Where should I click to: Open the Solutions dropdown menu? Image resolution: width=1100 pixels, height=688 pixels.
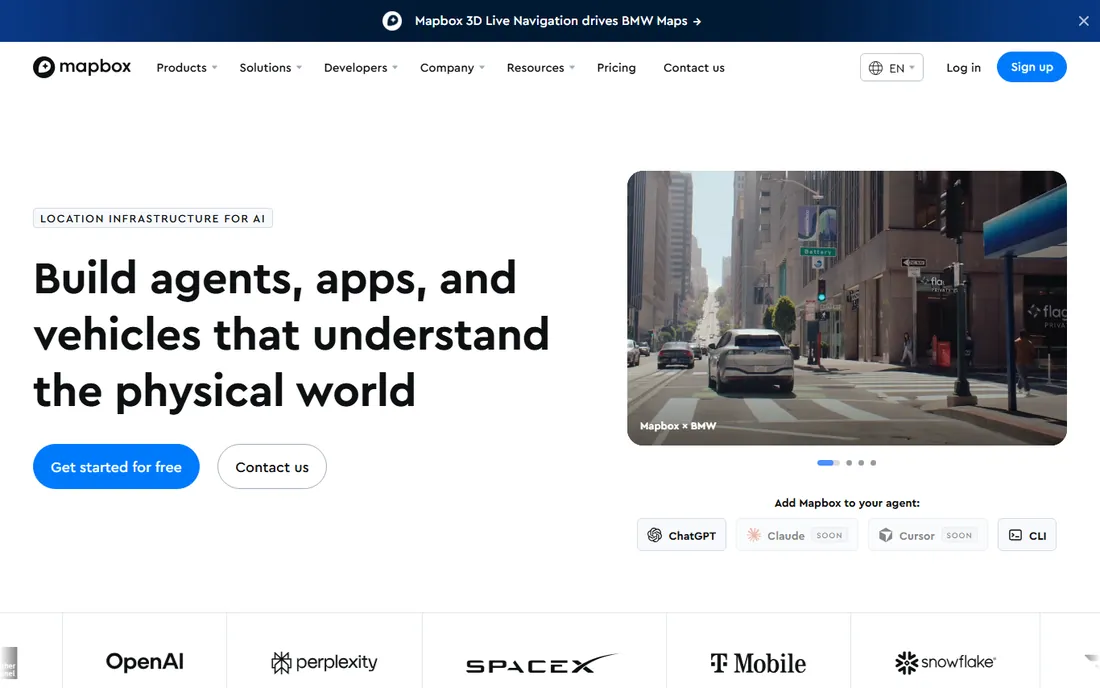pos(270,68)
